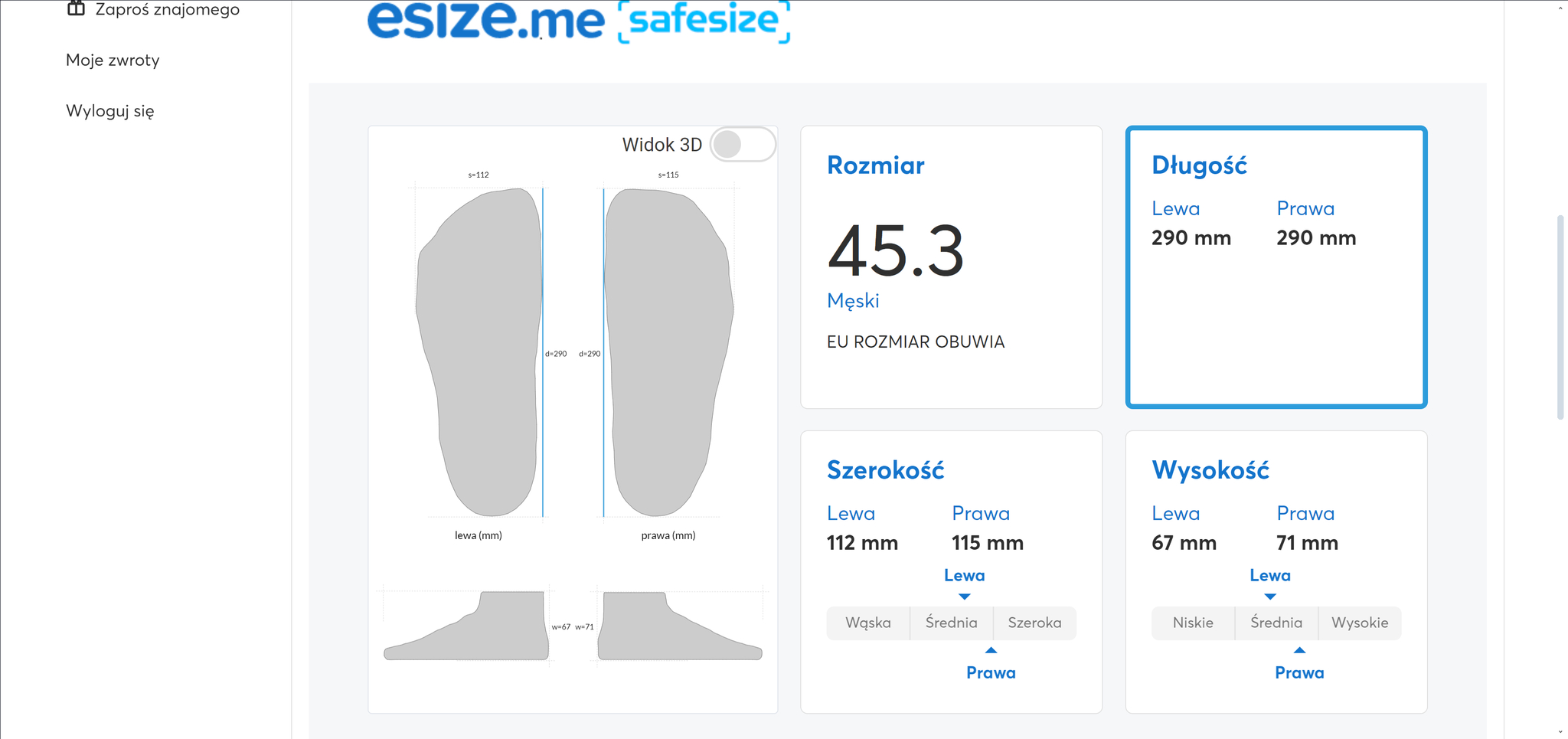This screenshot has height=739, width=1568.
Task: Click the page vertical scrollbar thumb
Action: [1560, 318]
